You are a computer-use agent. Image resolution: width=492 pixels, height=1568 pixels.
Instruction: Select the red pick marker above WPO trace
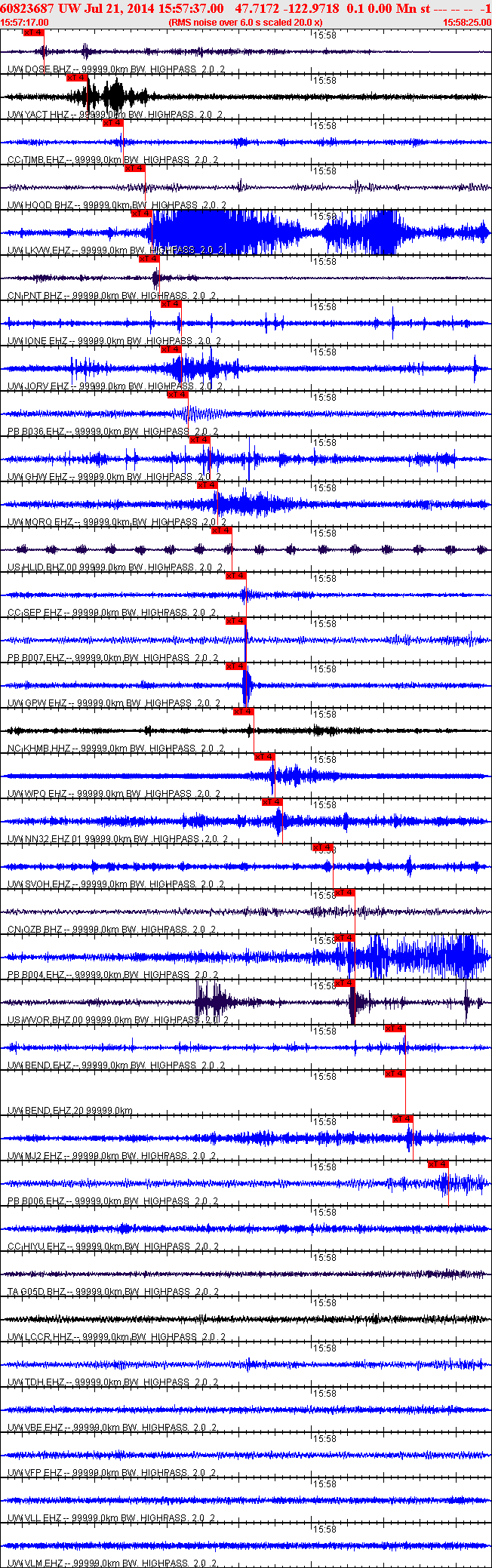[x=265, y=757]
